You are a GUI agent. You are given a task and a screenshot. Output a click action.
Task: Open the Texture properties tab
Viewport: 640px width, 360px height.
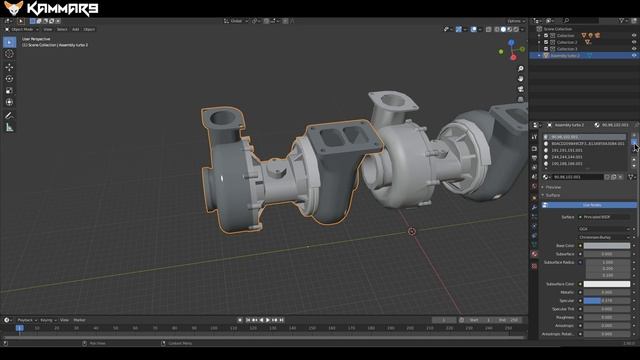[534, 266]
